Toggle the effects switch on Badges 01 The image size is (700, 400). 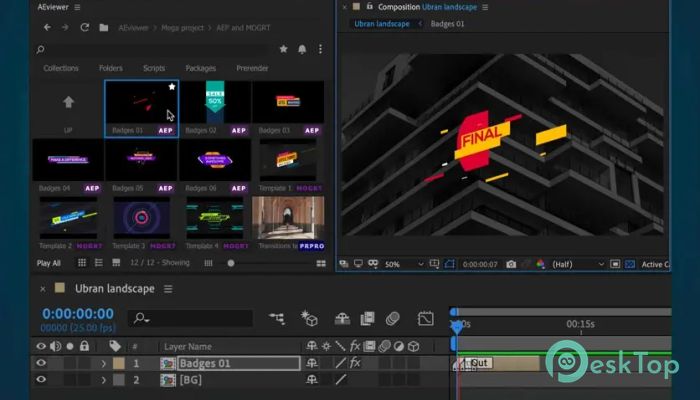pyautogui.click(x=355, y=363)
